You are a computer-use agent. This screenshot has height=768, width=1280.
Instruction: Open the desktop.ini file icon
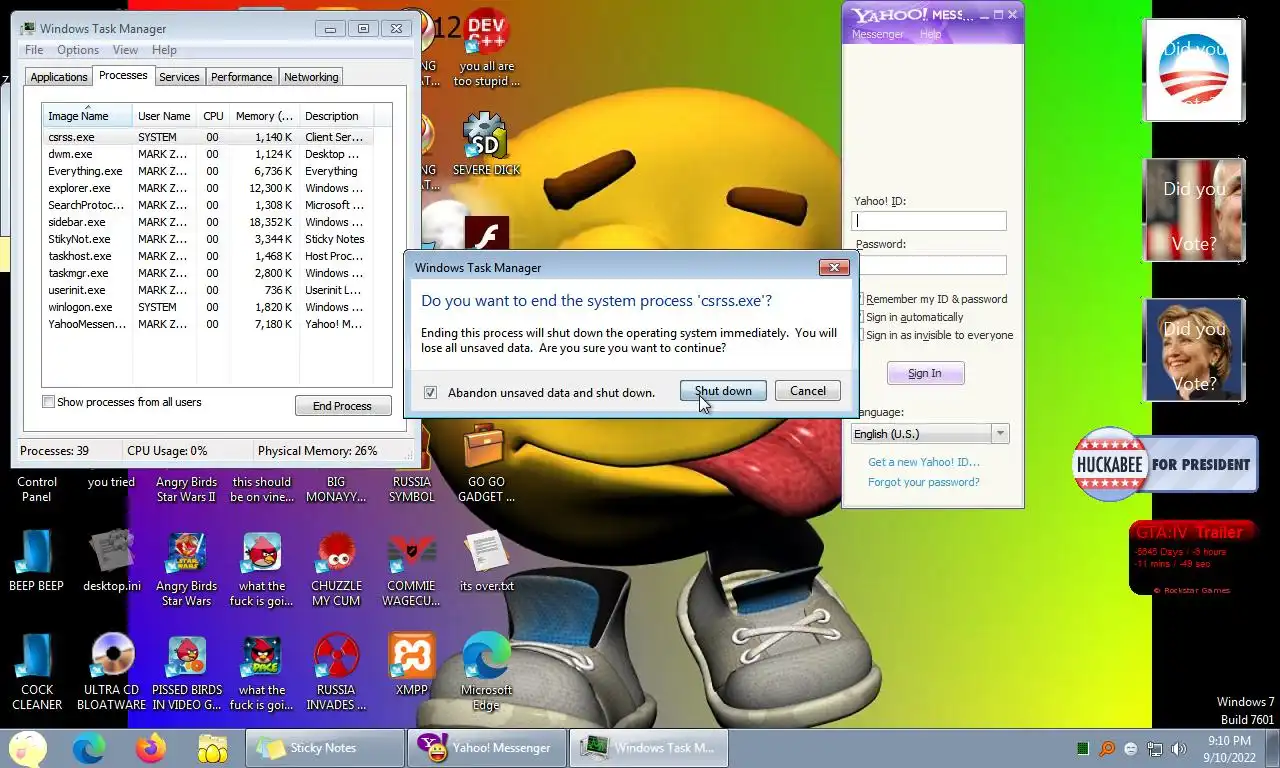[x=111, y=560]
